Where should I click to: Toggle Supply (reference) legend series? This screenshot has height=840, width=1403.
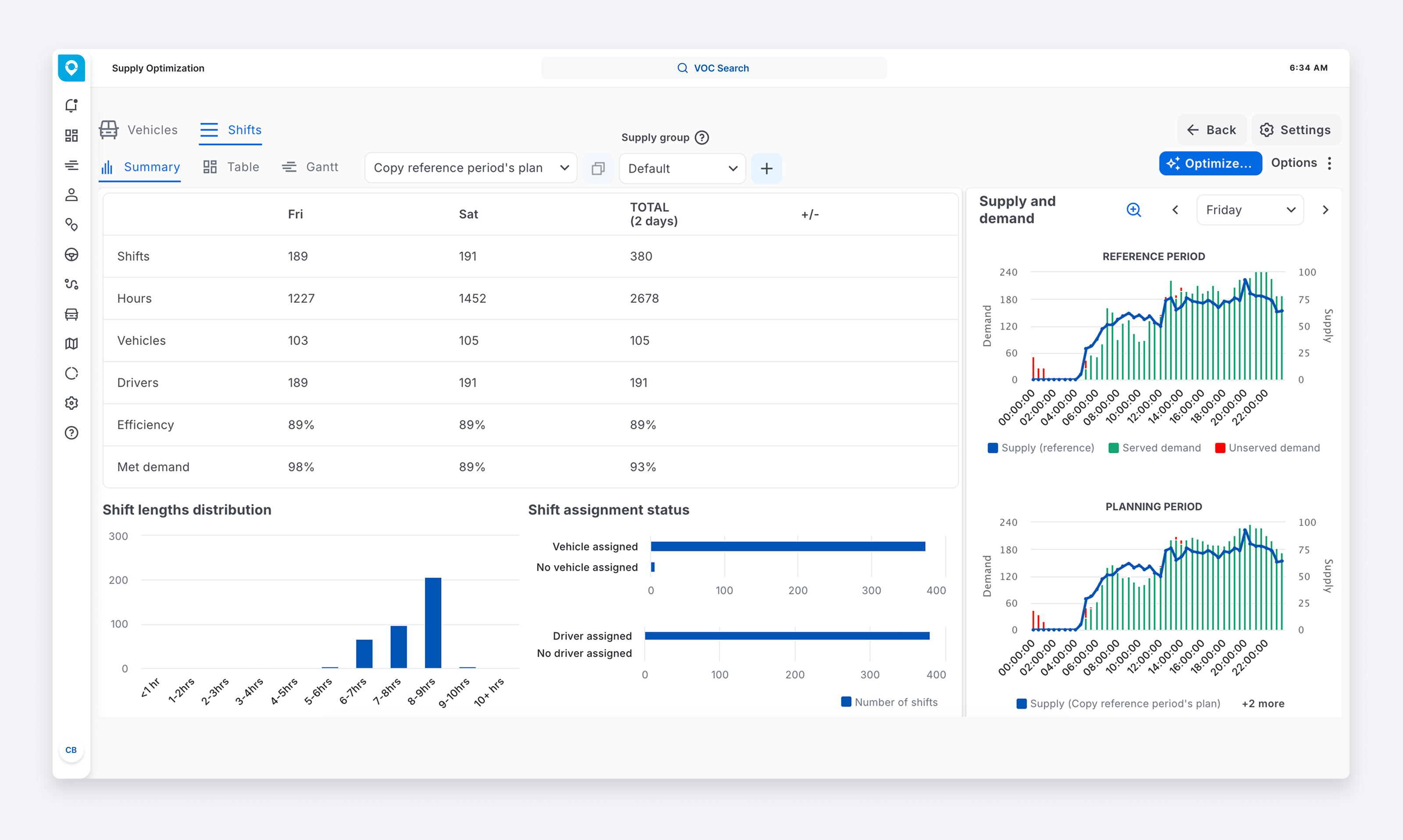1040,448
